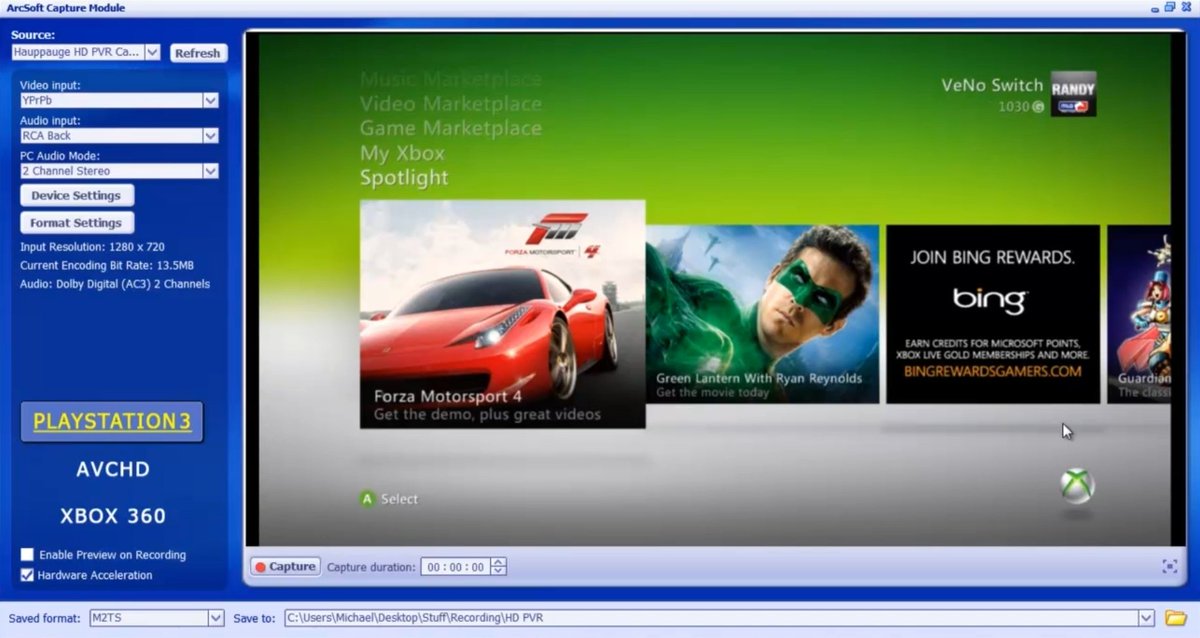
Task: Click the Refresh button
Action: pos(198,53)
